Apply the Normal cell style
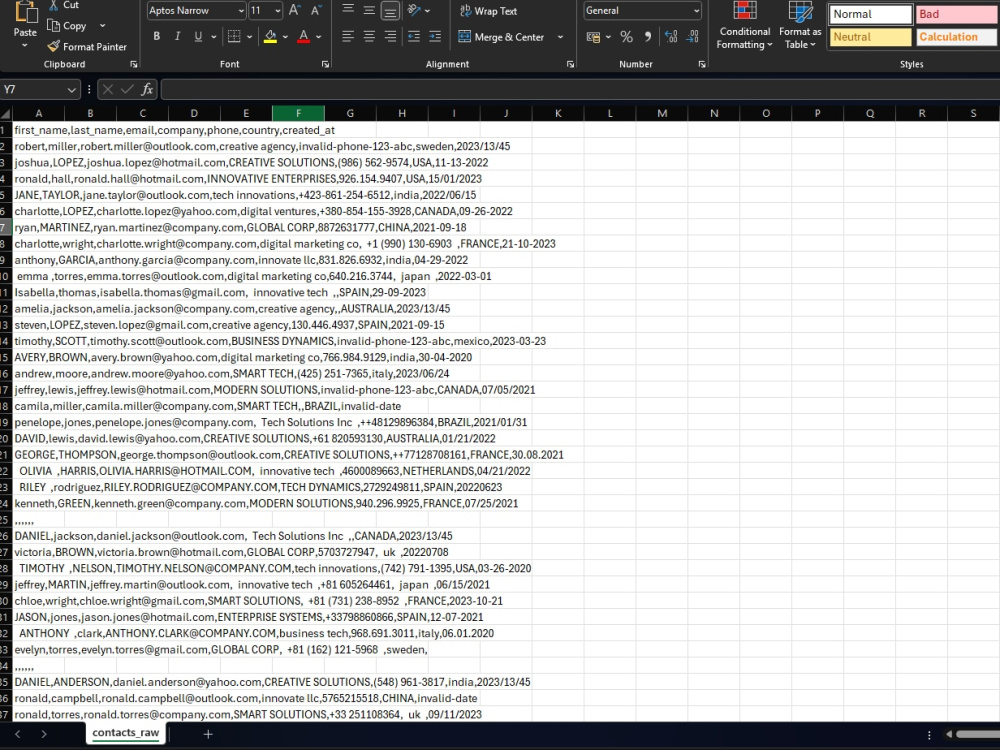1000x750 pixels. click(x=870, y=14)
